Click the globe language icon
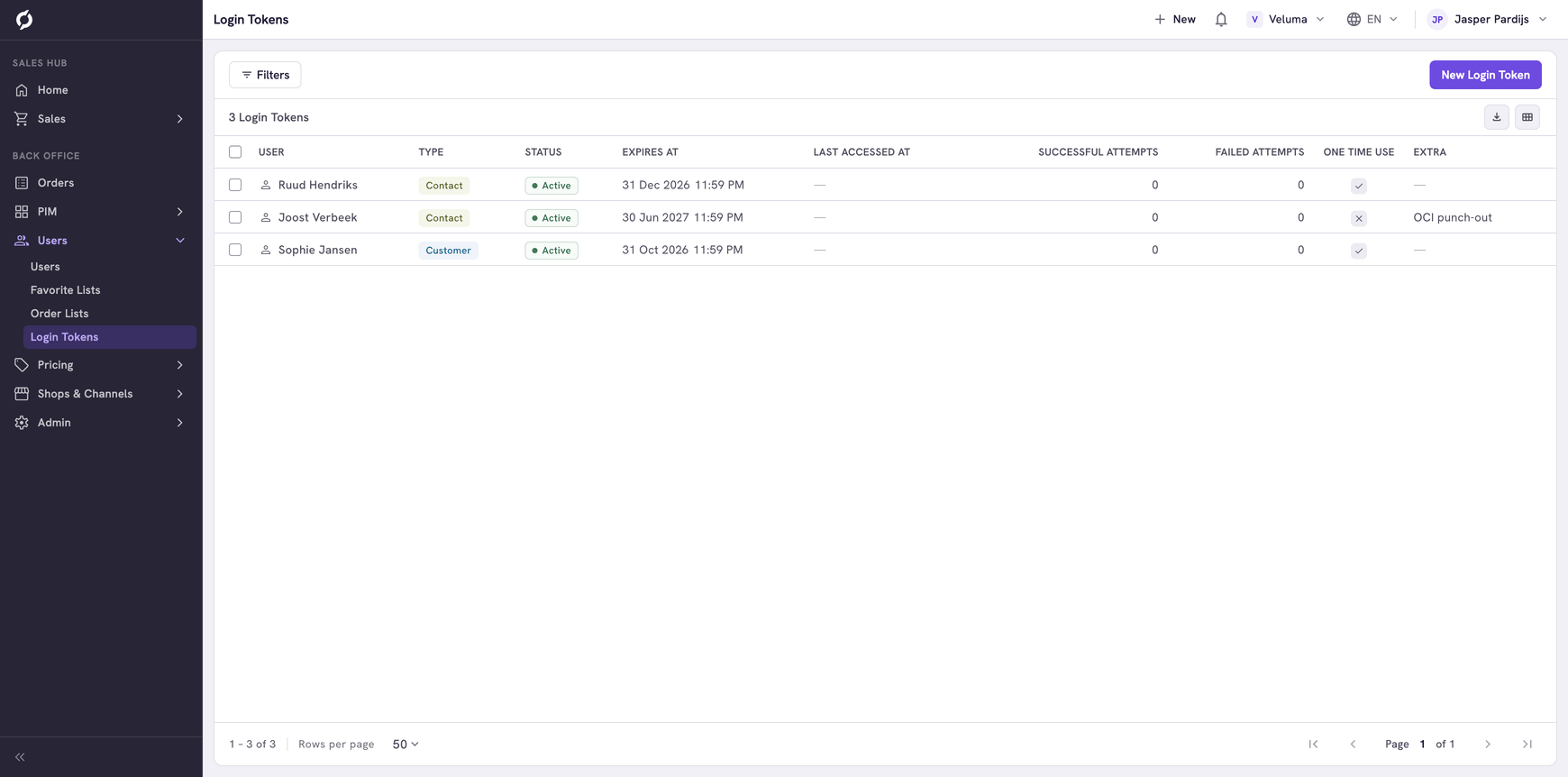The width and height of the screenshot is (1568, 777). coord(1354,19)
